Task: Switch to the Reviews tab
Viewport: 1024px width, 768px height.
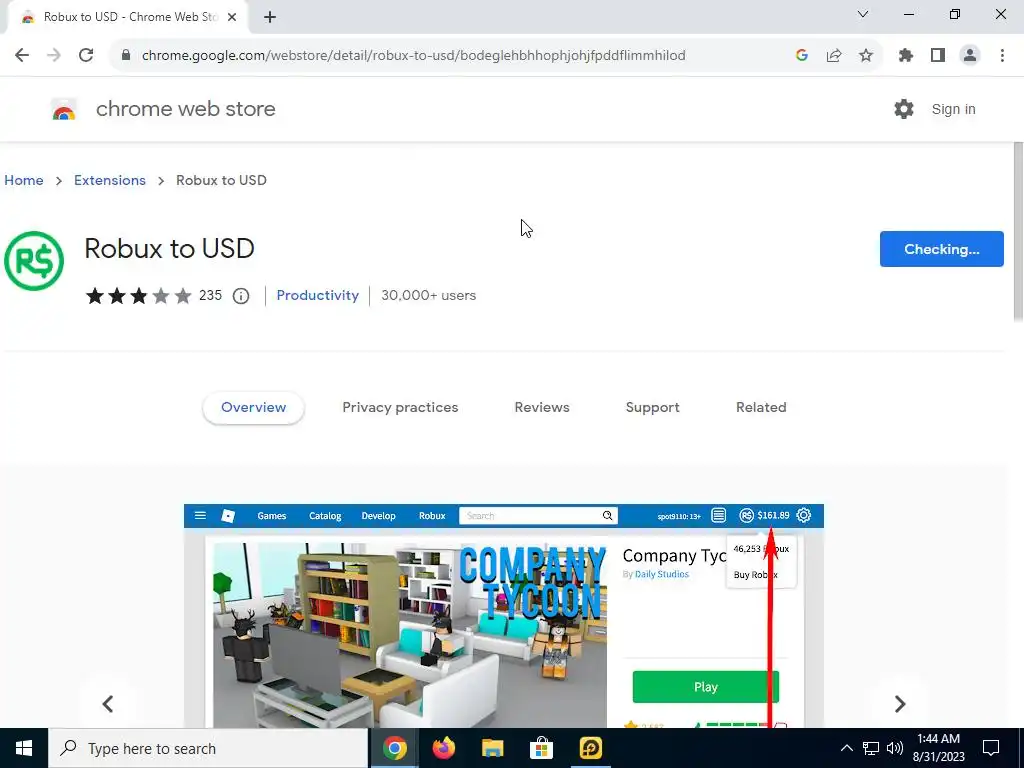Action: (542, 408)
